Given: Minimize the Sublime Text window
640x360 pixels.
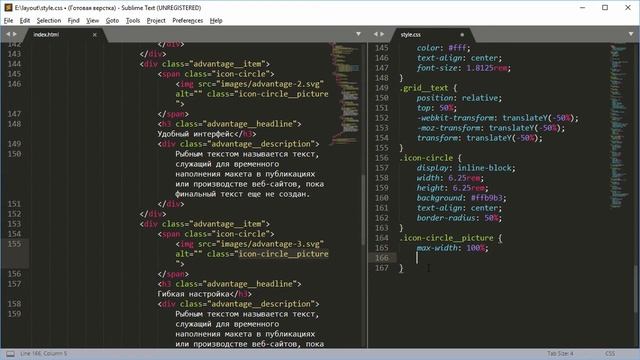Looking at the screenshot, I should click(582, 8).
